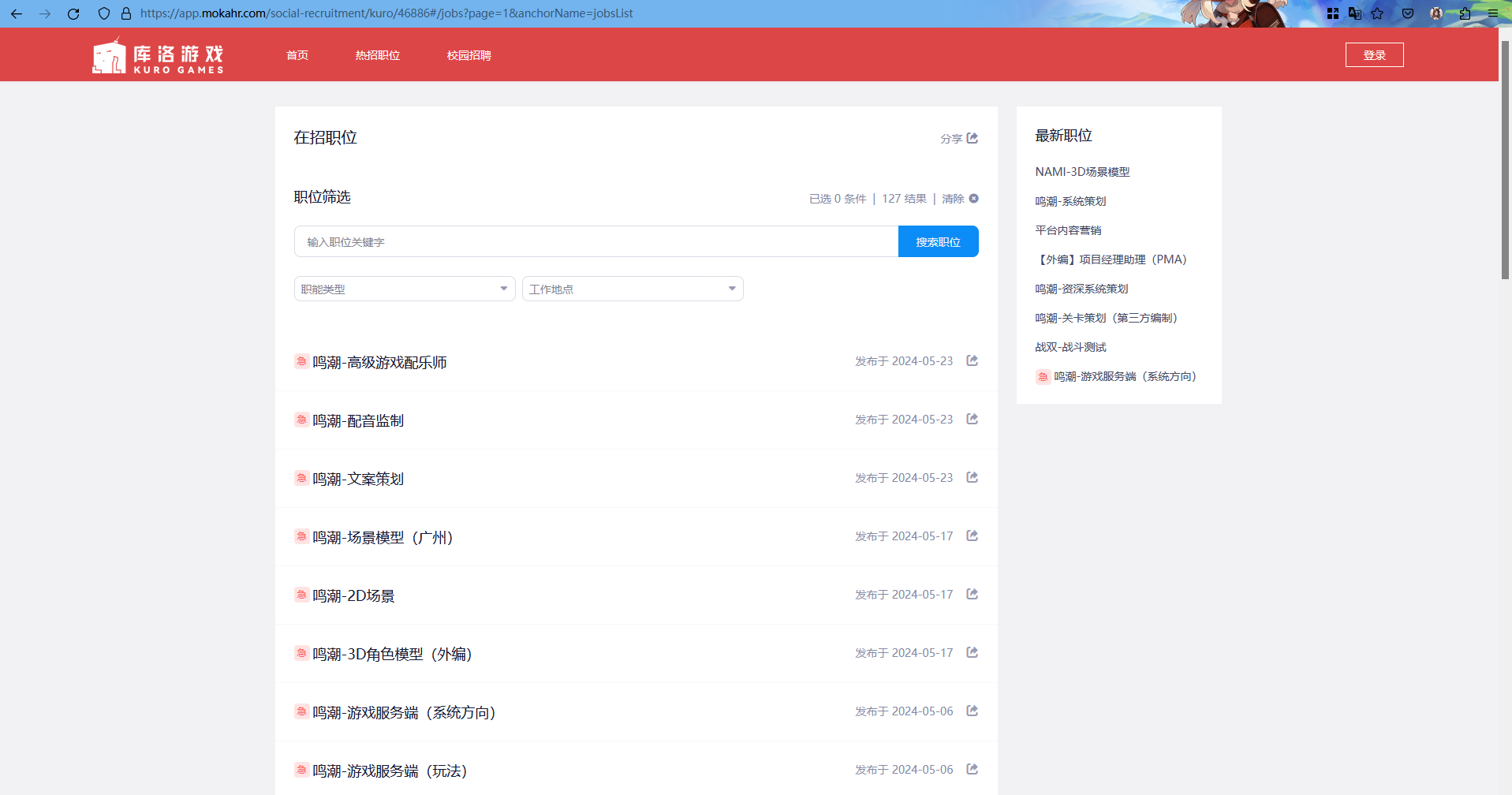Open the browser hamburger menu

[x=1493, y=13]
